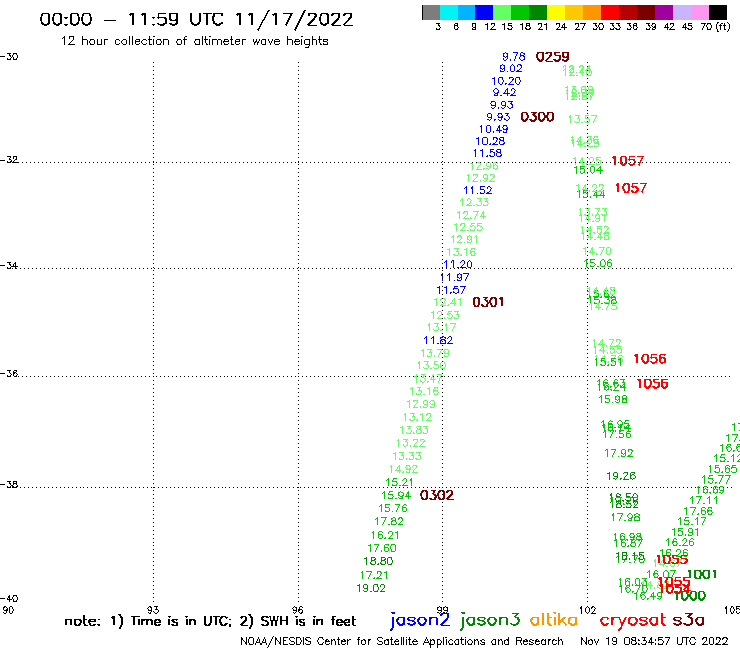This screenshot has width=740, height=650.
Task: Click the wave height value '18.80'
Action: 378,561
